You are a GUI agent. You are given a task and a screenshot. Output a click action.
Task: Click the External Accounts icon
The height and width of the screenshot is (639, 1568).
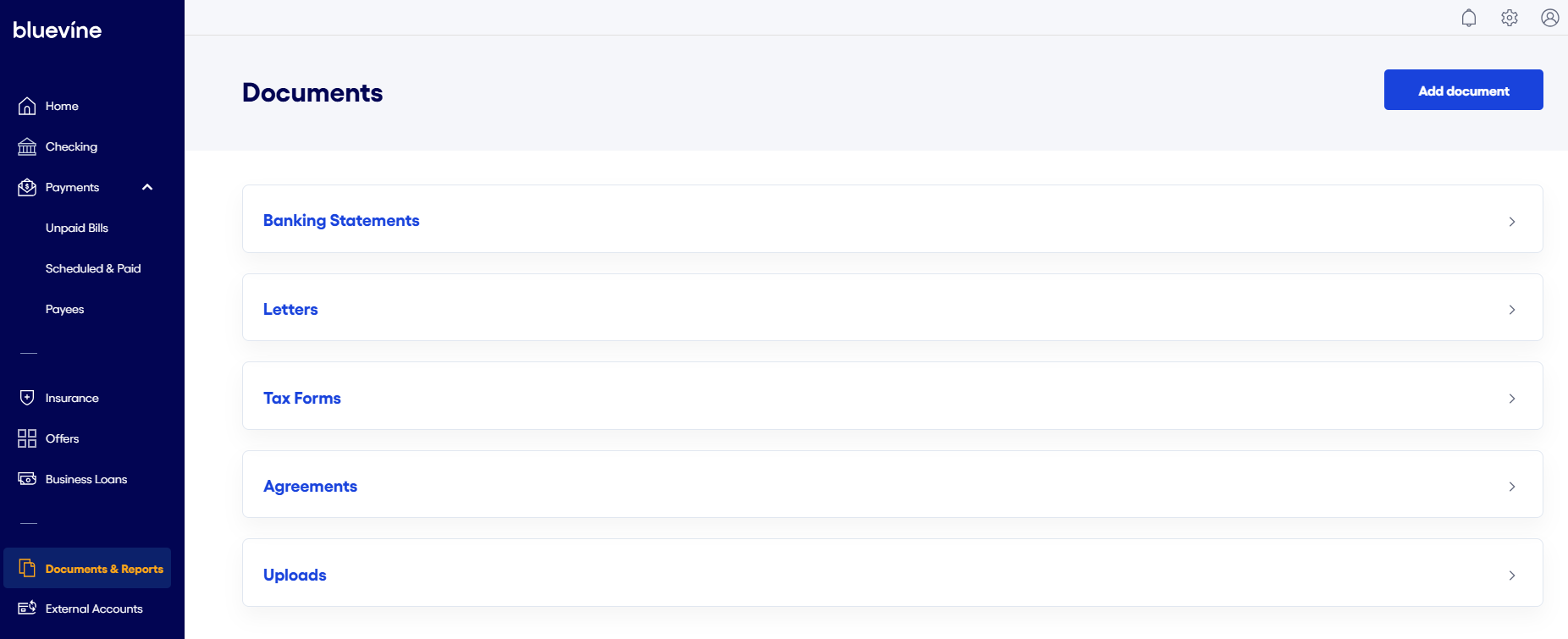(x=27, y=609)
